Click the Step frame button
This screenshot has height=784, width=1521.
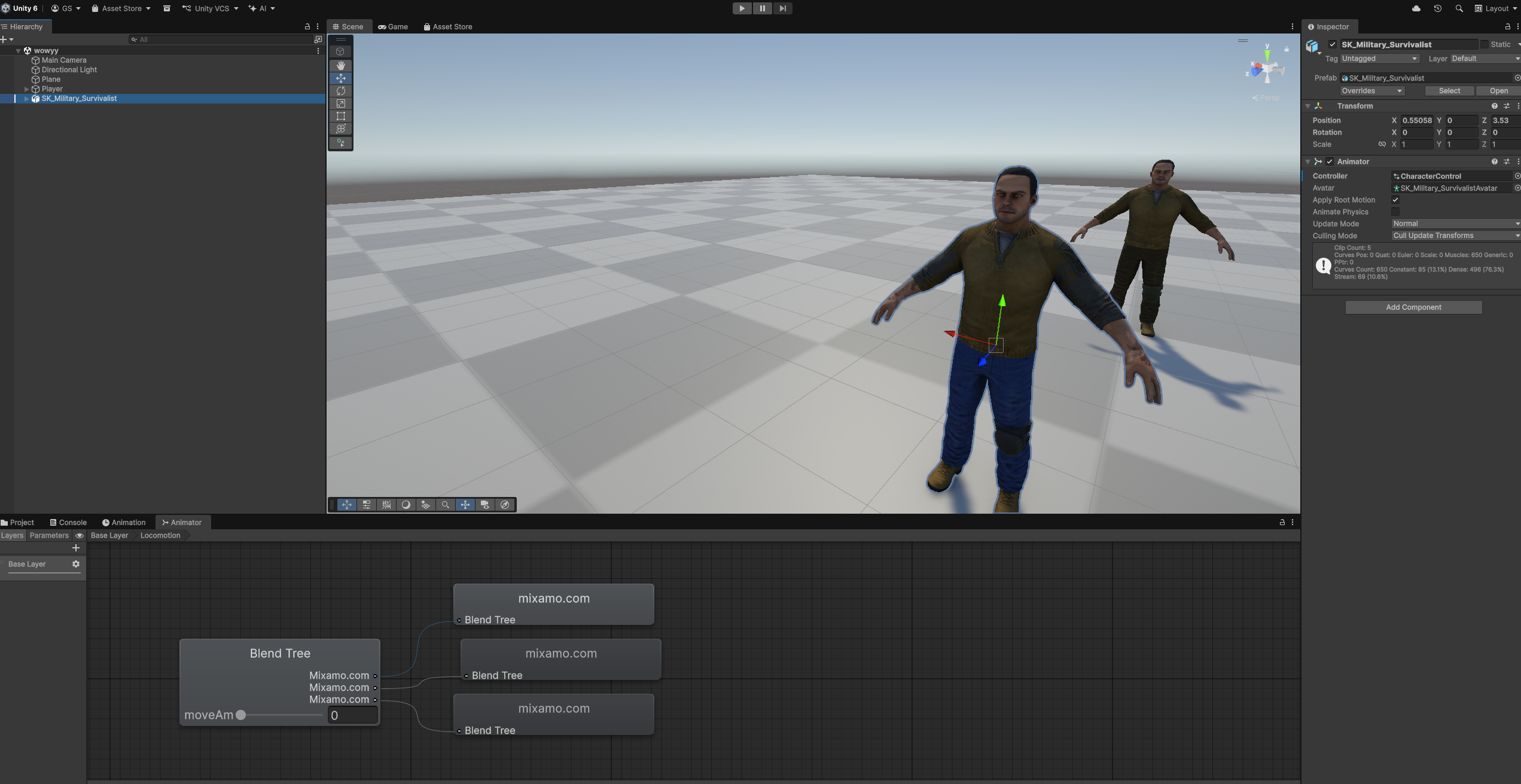click(782, 8)
